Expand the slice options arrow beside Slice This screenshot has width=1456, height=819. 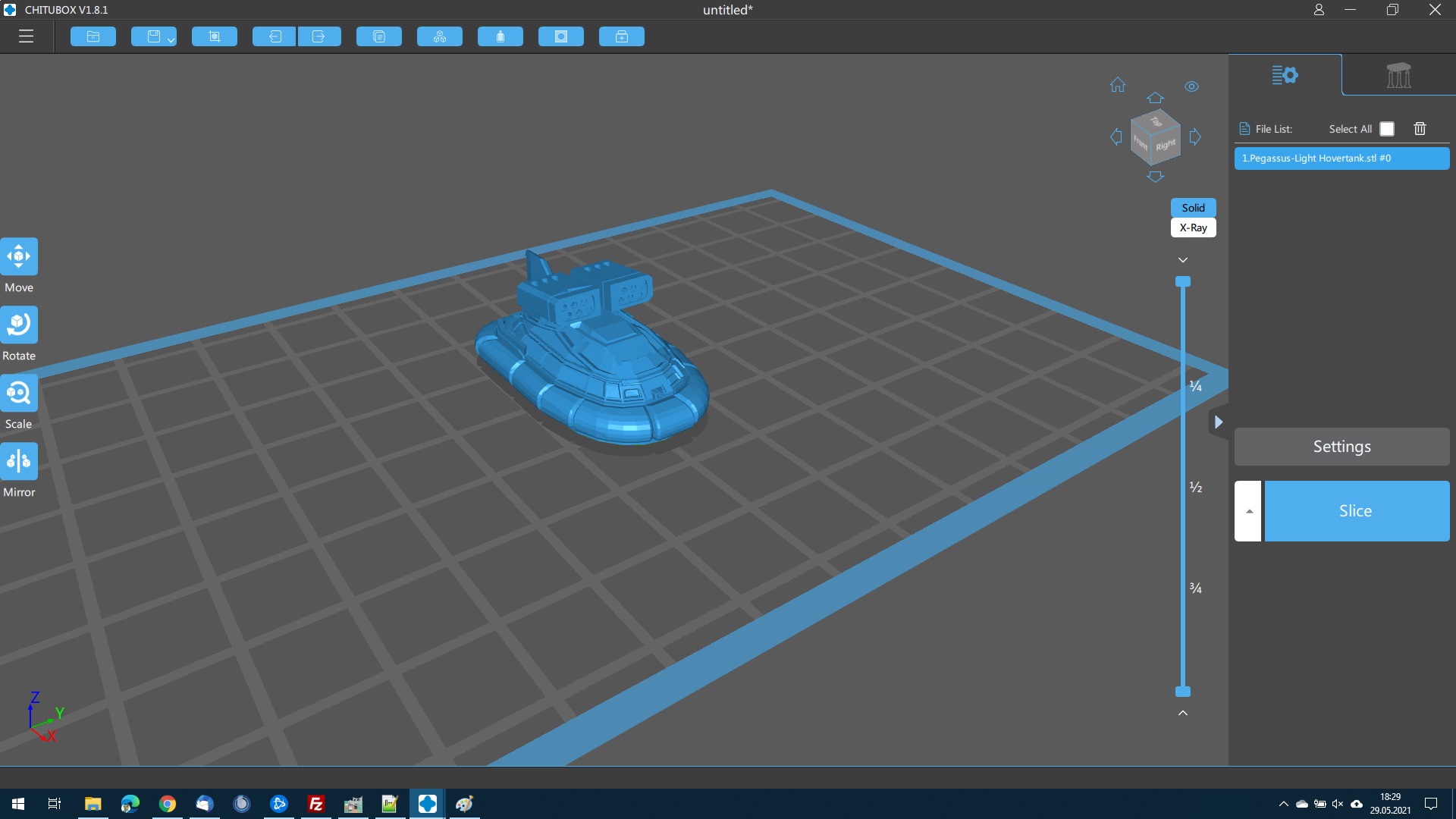point(1249,511)
